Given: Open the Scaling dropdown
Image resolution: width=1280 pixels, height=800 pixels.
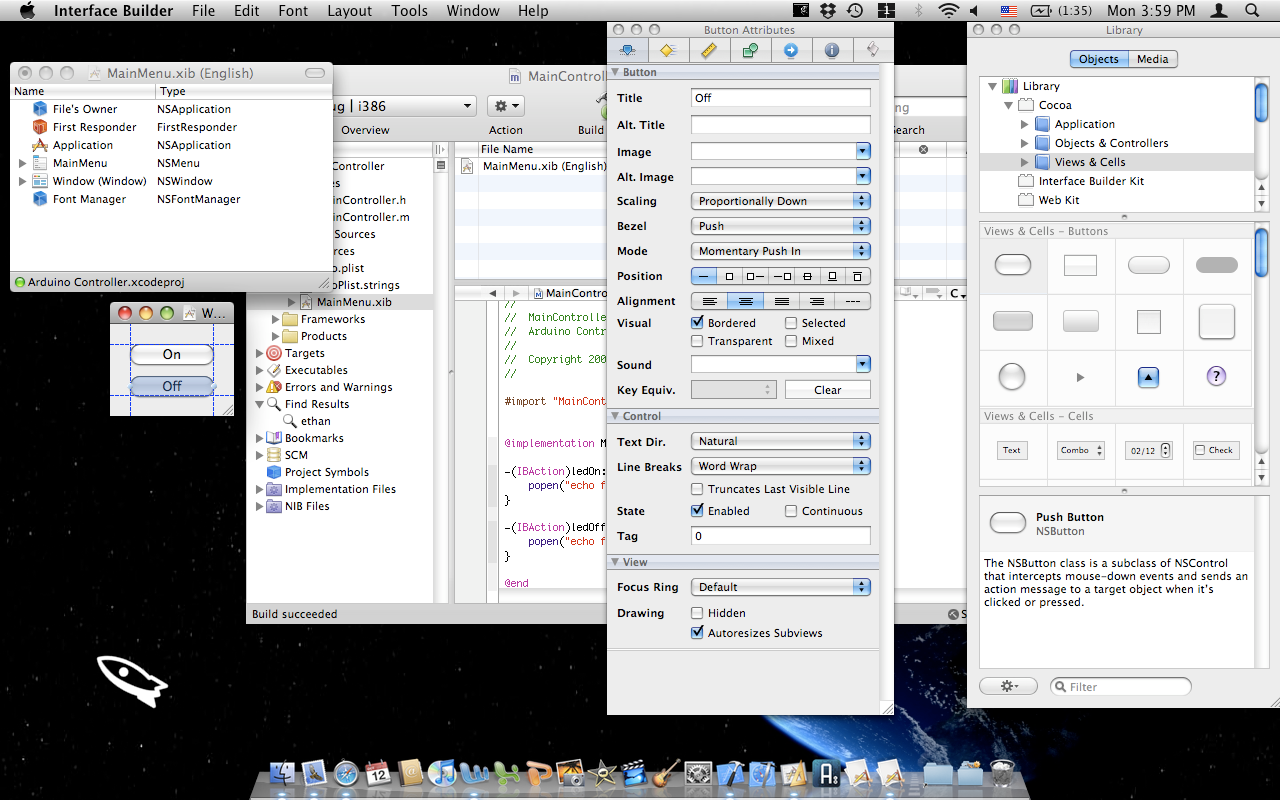Looking at the screenshot, I should pyautogui.click(x=781, y=201).
